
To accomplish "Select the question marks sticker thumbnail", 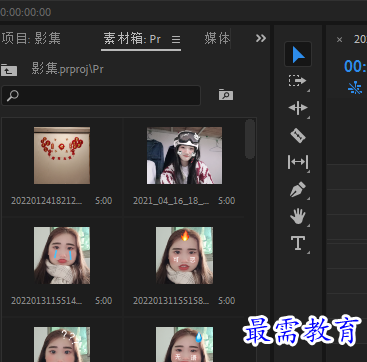I will (x=62, y=344).
